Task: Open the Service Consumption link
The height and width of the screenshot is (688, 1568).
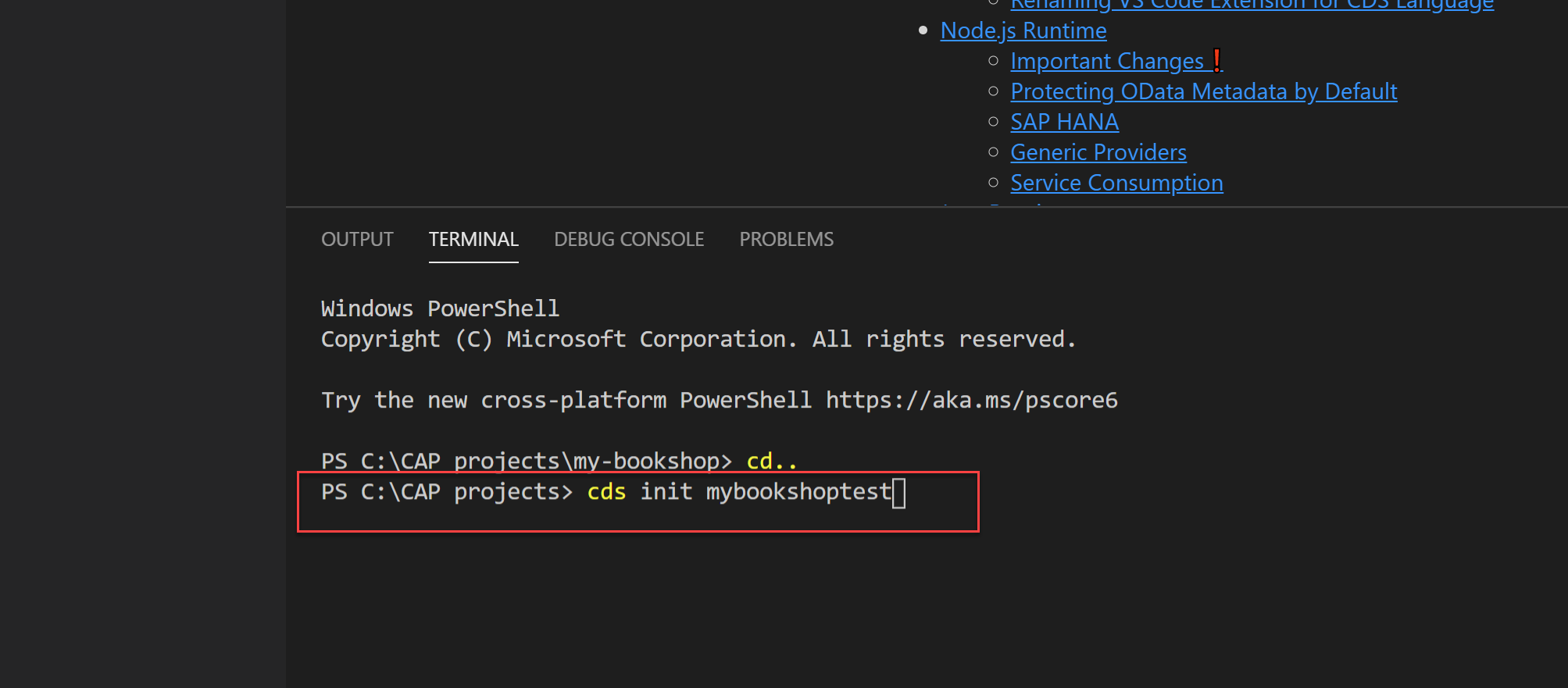Action: click(1116, 183)
